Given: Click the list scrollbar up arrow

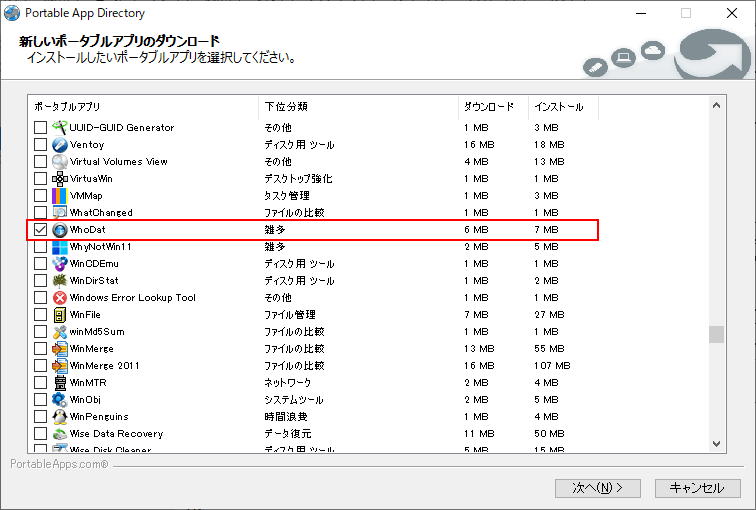Looking at the screenshot, I should (x=716, y=106).
